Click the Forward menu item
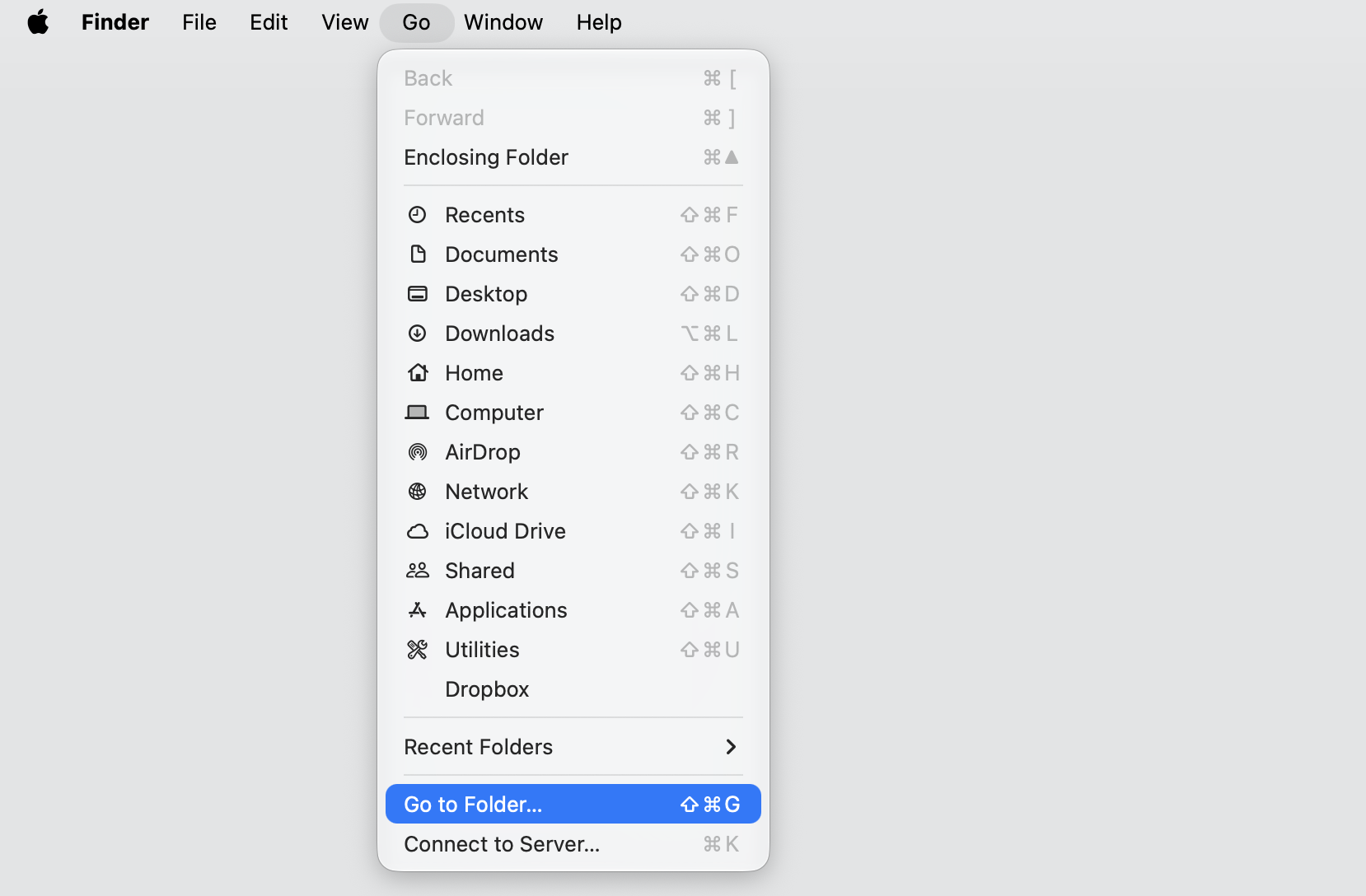 573,118
